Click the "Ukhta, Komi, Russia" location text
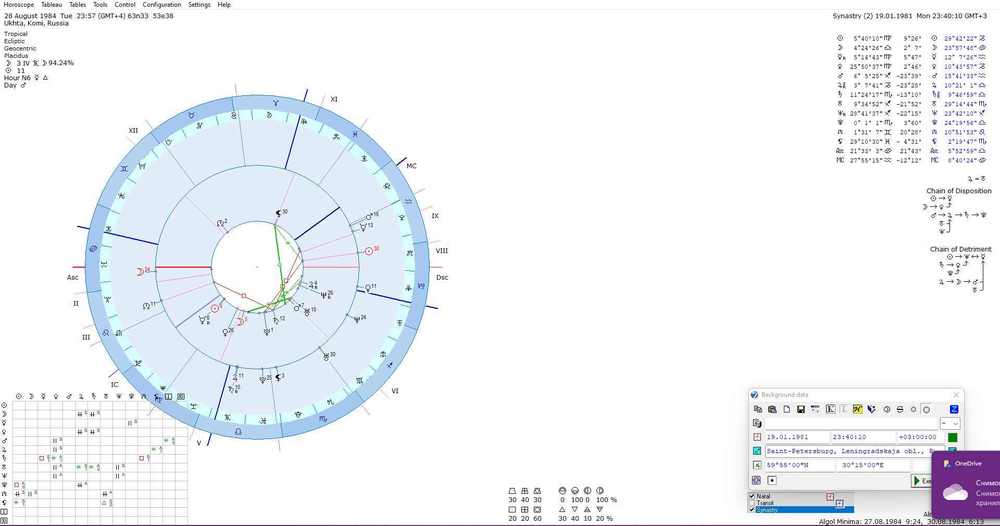The image size is (1000, 526). click(x=36, y=23)
